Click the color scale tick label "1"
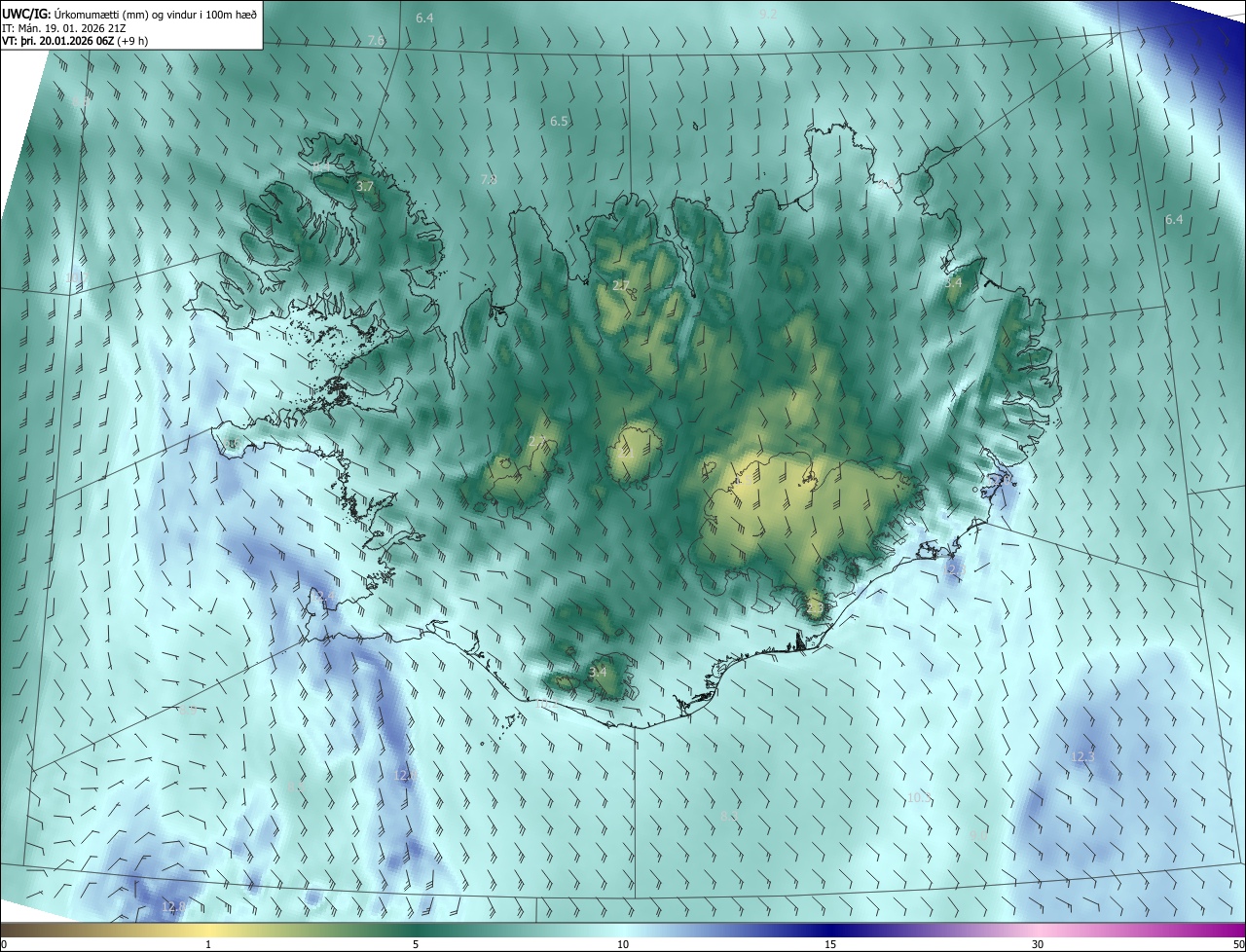Image resolution: width=1246 pixels, height=952 pixels. click(208, 945)
